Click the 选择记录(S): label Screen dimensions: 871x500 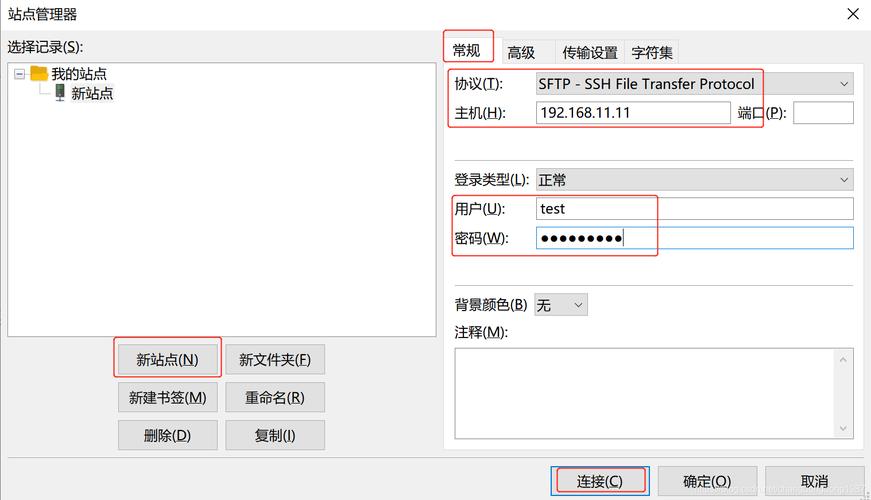[x=45, y=47]
